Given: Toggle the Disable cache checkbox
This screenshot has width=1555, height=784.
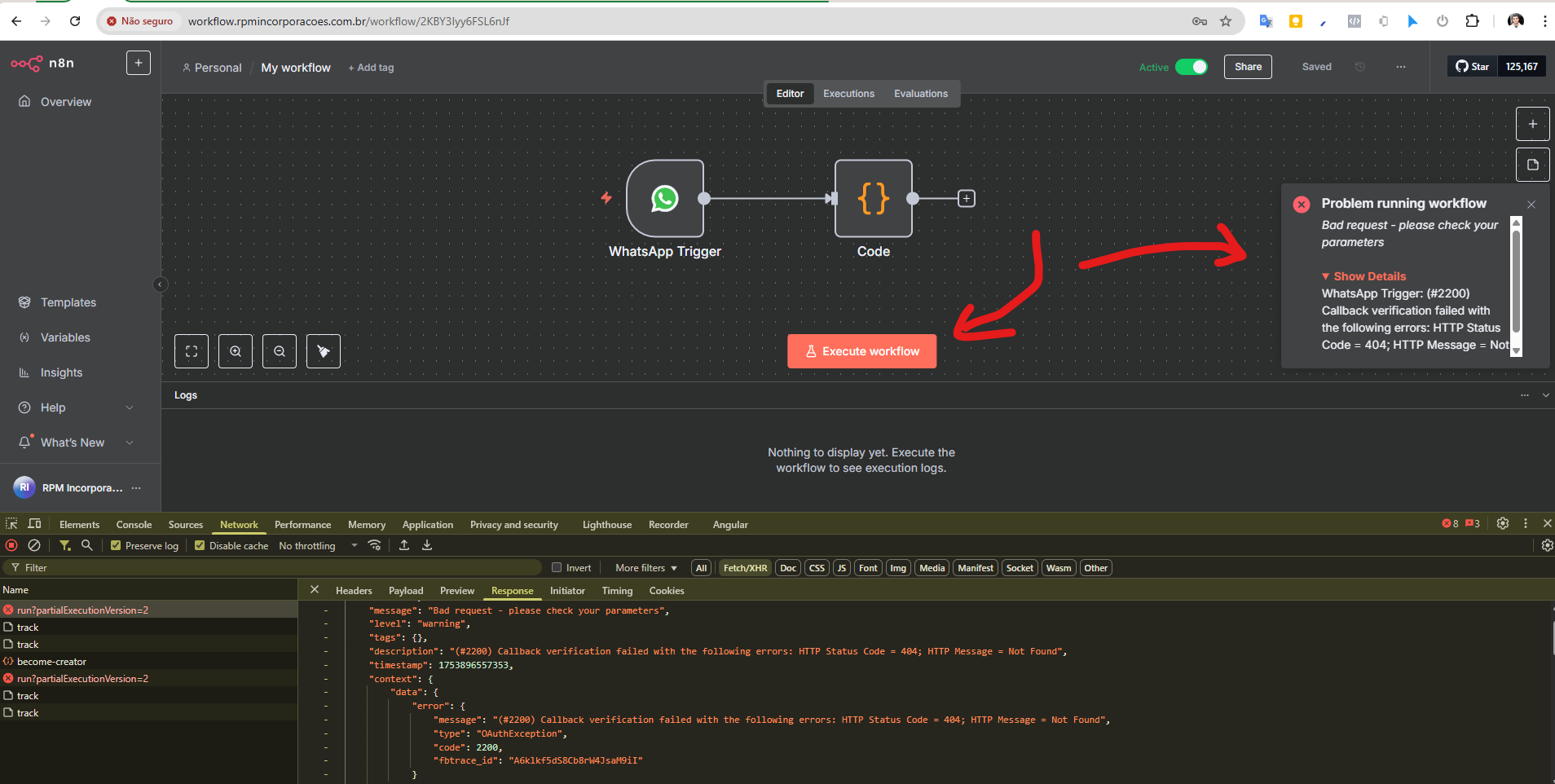Looking at the screenshot, I should click(x=200, y=546).
